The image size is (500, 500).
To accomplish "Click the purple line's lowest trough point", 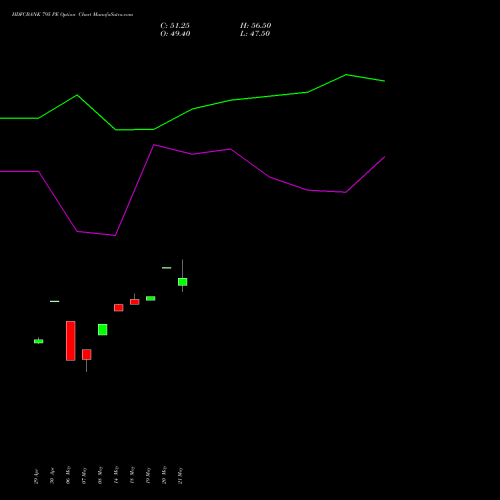I will pyautogui.click(x=115, y=235).
